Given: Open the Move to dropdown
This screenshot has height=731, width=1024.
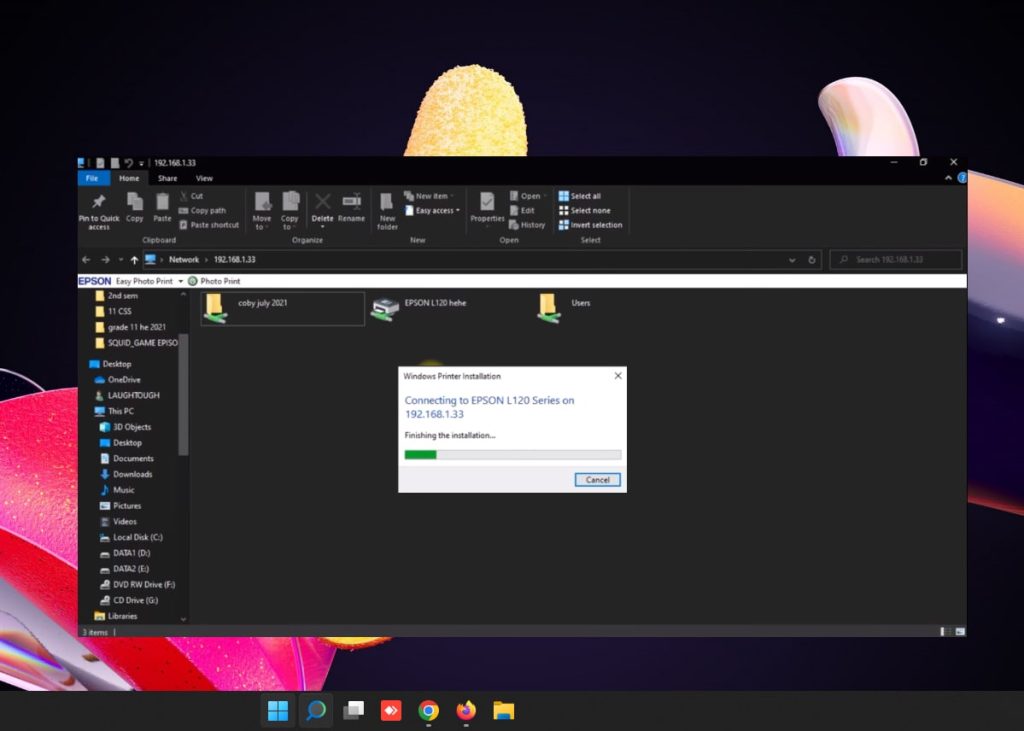Looking at the screenshot, I should [x=262, y=210].
